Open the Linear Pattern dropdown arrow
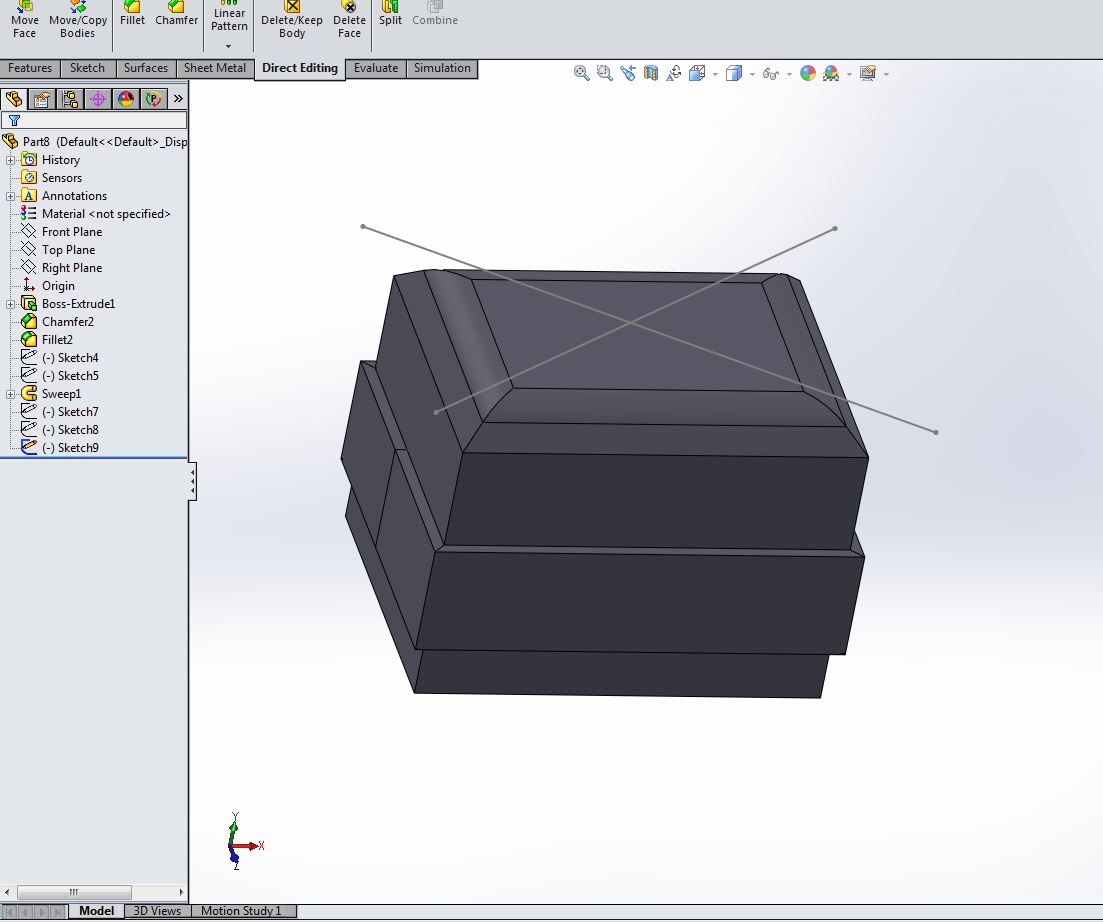1103x922 pixels. tap(229, 46)
